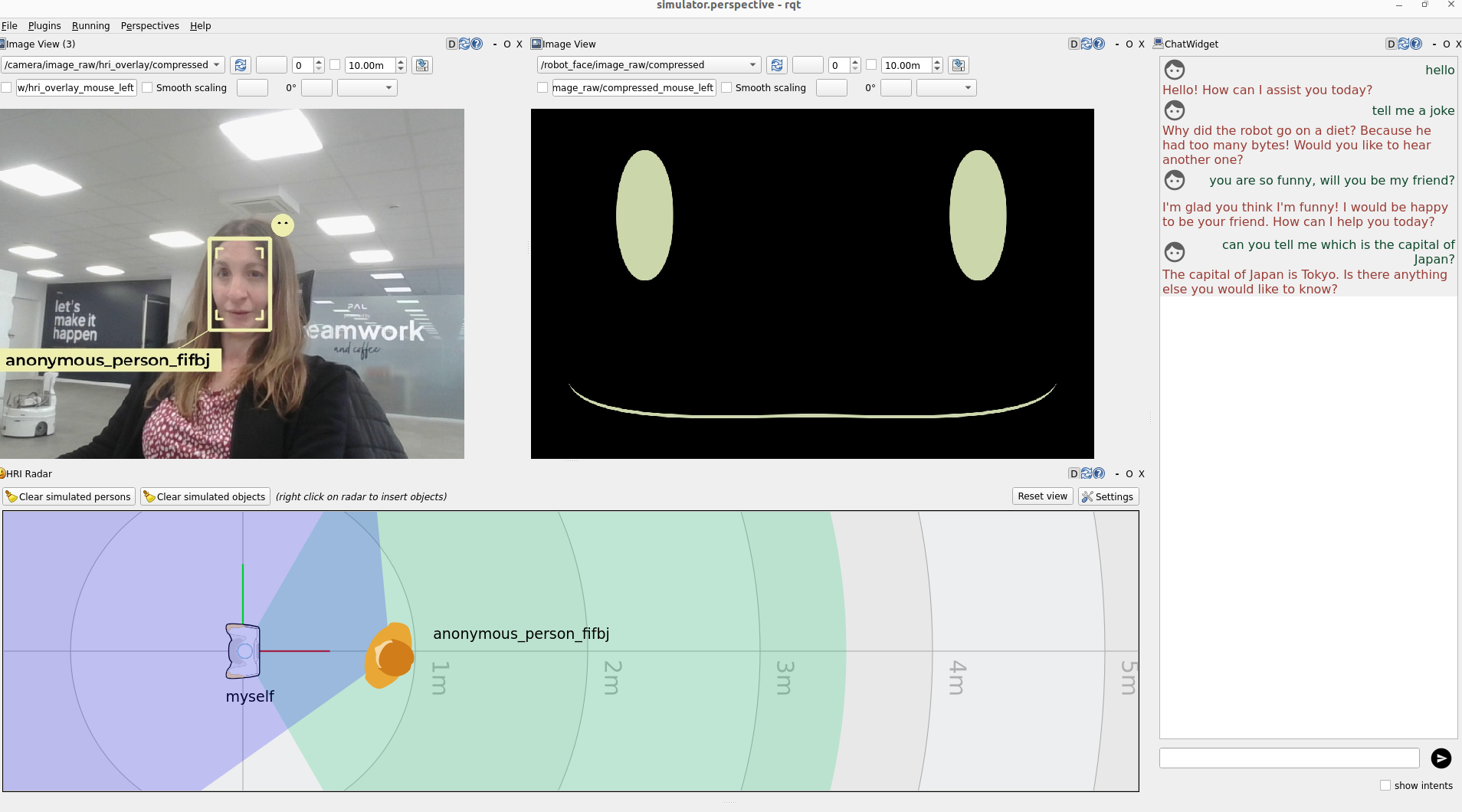Clear simulated persons from radar
1462x812 pixels.
(68, 496)
